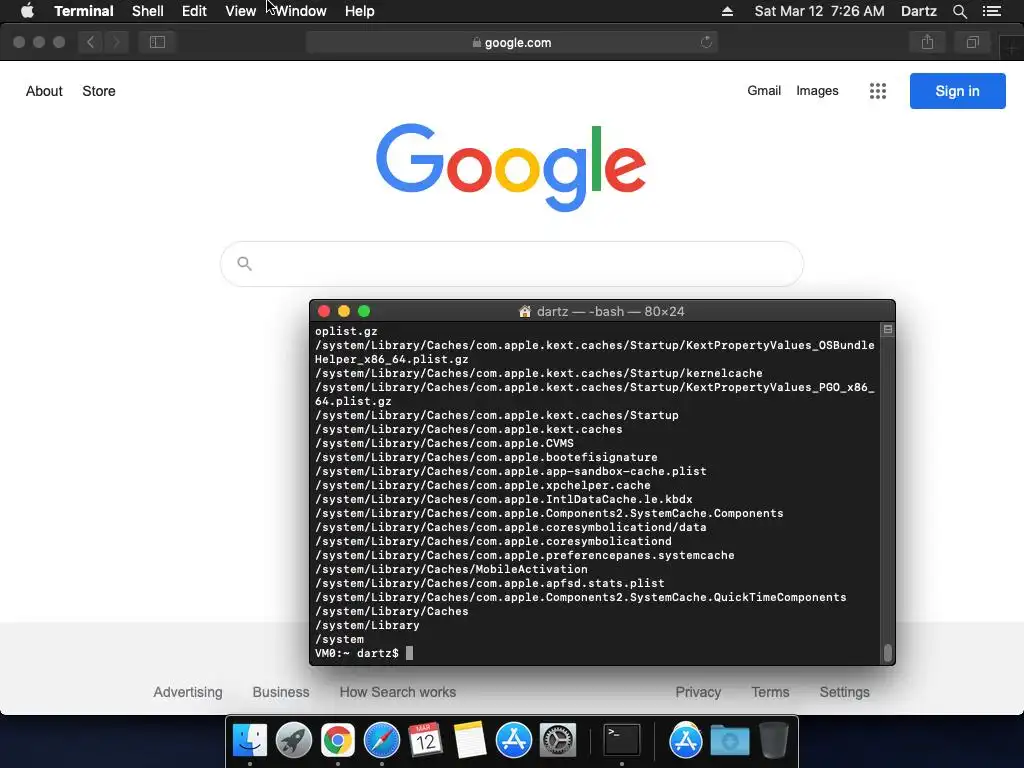
Task: Click the Terminal title home icon
Action: coord(524,312)
